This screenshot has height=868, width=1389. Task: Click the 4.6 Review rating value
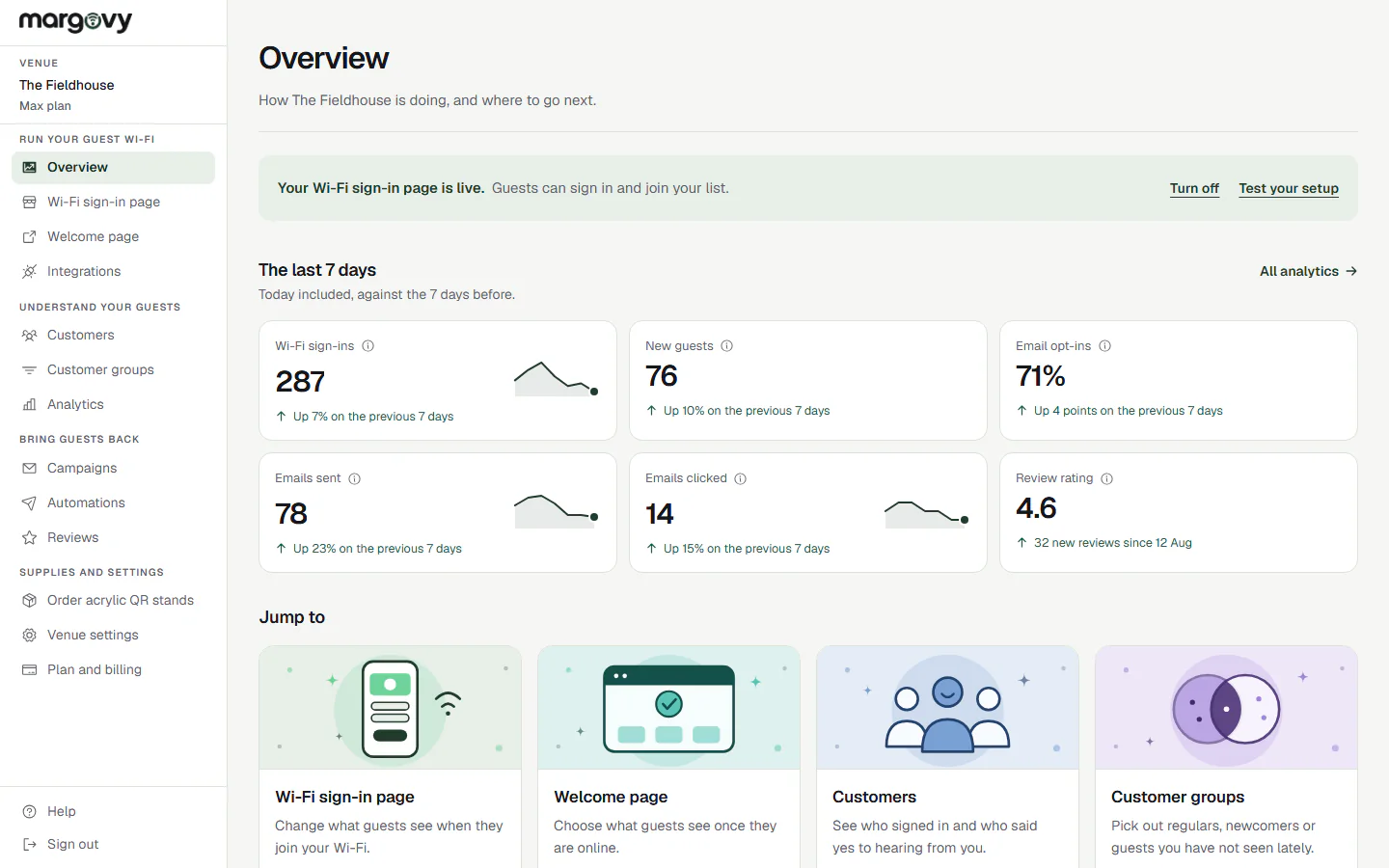[1036, 508]
